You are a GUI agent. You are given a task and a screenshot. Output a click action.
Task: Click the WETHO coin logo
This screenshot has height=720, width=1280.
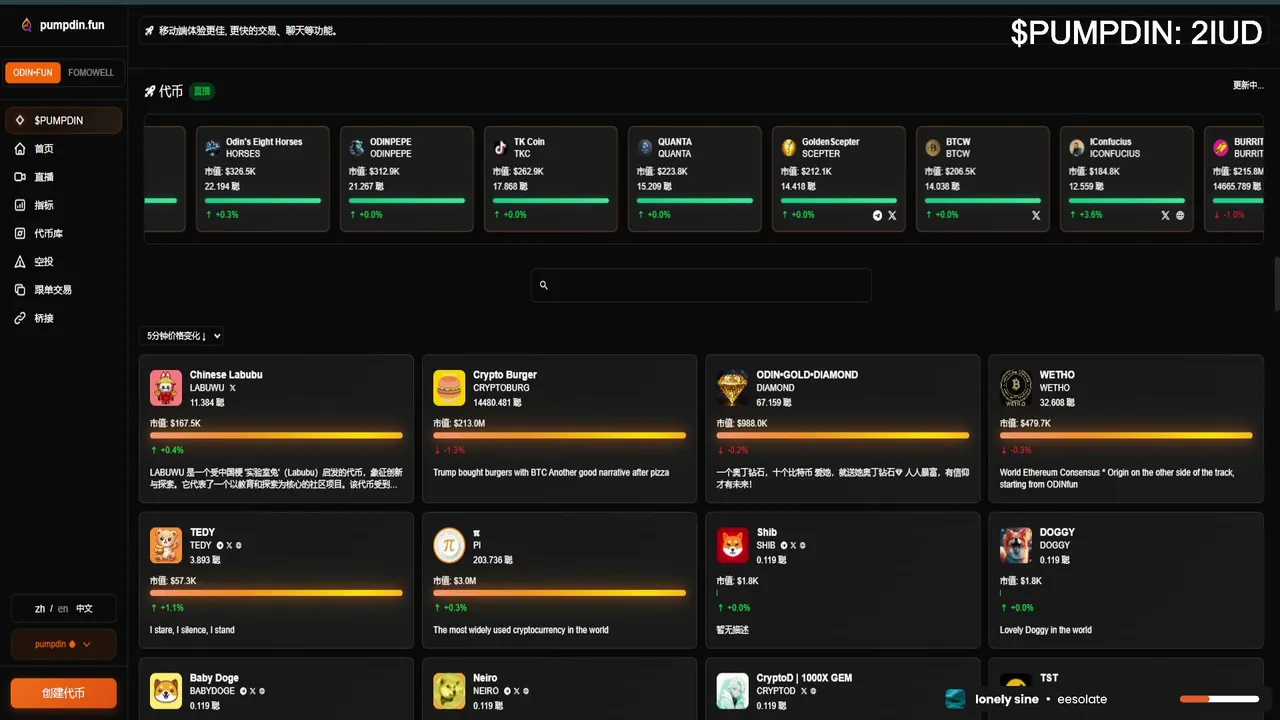coord(1016,388)
